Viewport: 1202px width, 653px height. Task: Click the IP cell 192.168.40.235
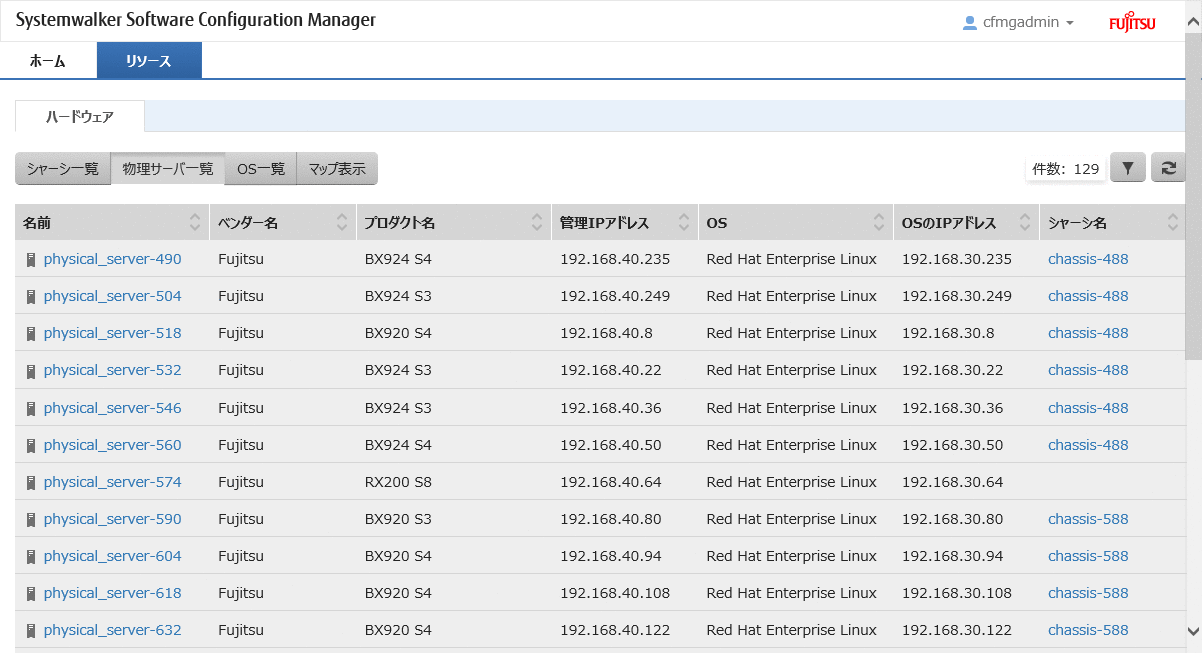coord(615,259)
